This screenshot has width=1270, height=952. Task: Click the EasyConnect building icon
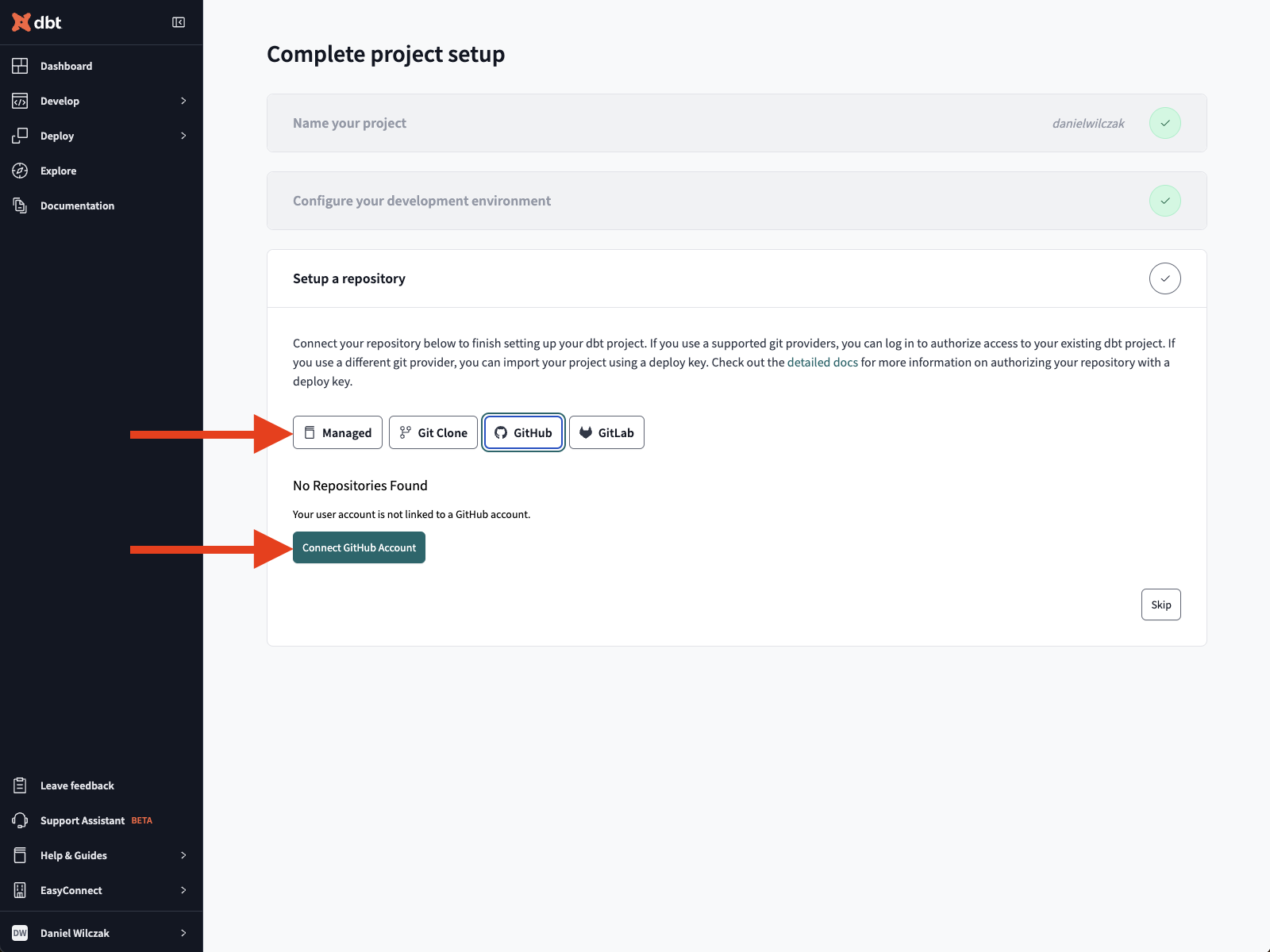click(x=20, y=890)
